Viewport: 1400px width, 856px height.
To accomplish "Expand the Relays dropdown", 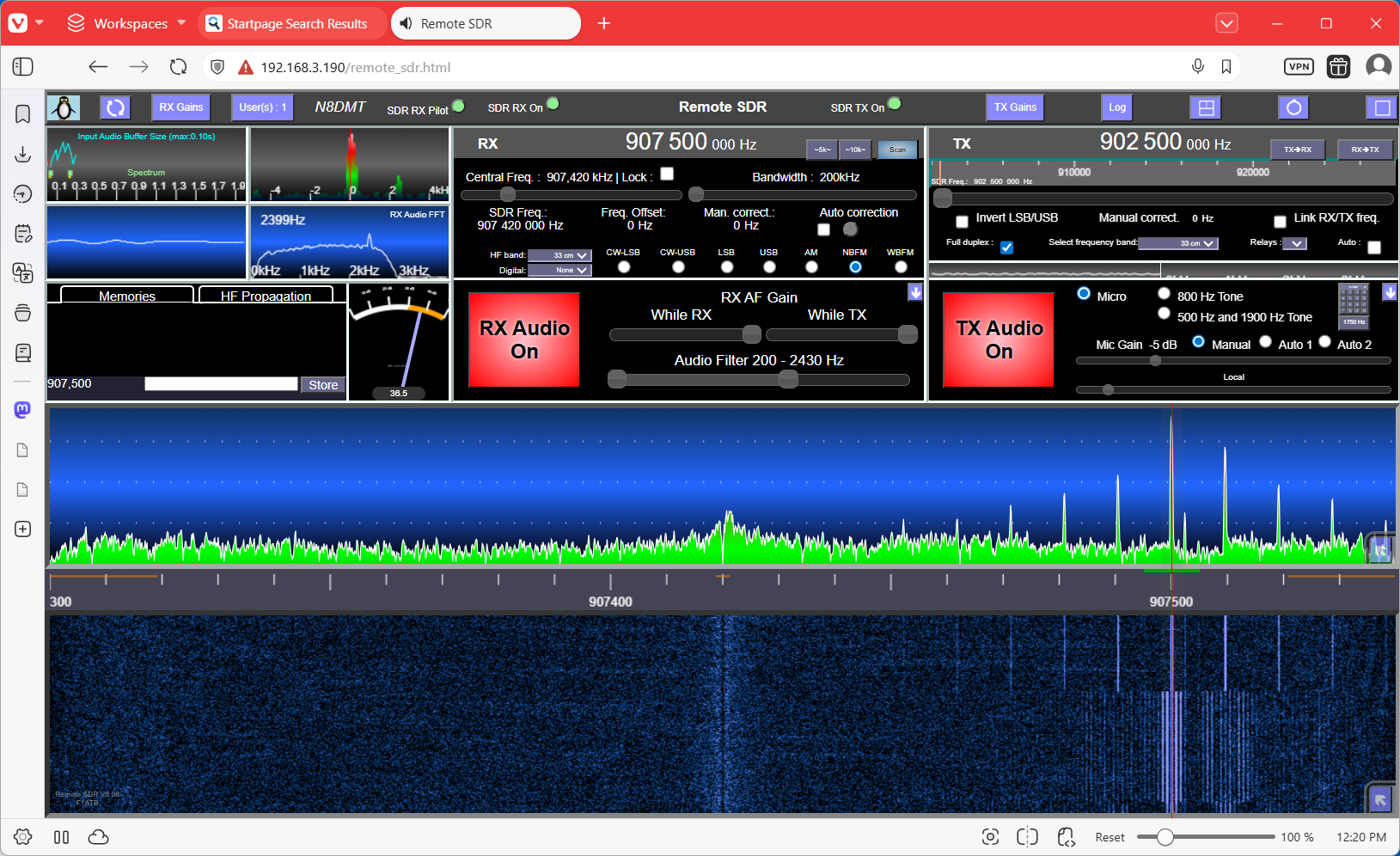I will (x=1294, y=243).
